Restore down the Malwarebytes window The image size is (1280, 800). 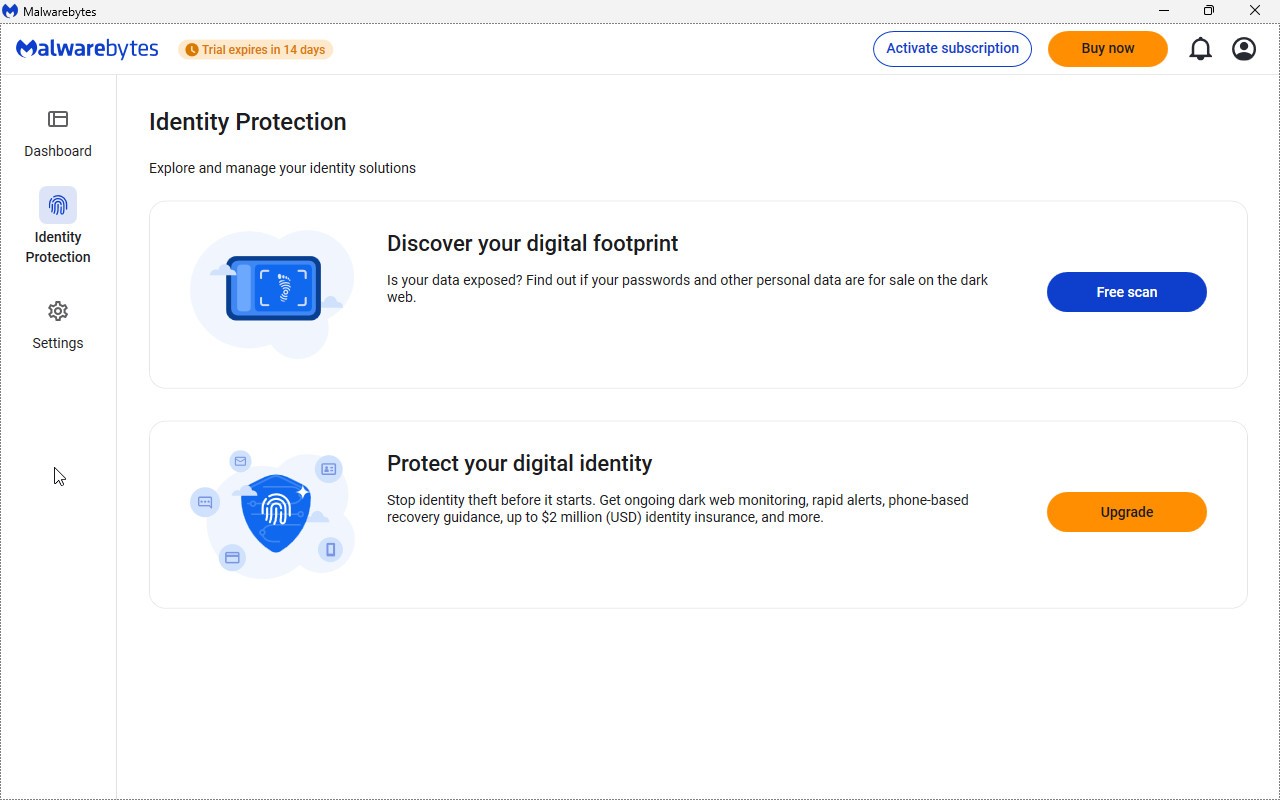pyautogui.click(x=1209, y=11)
